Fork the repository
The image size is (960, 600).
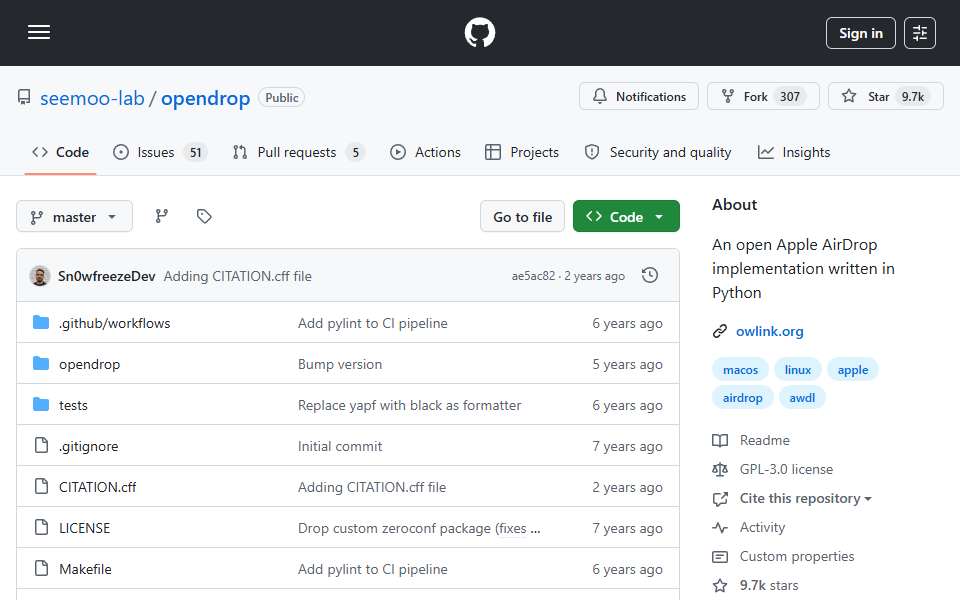tap(763, 96)
